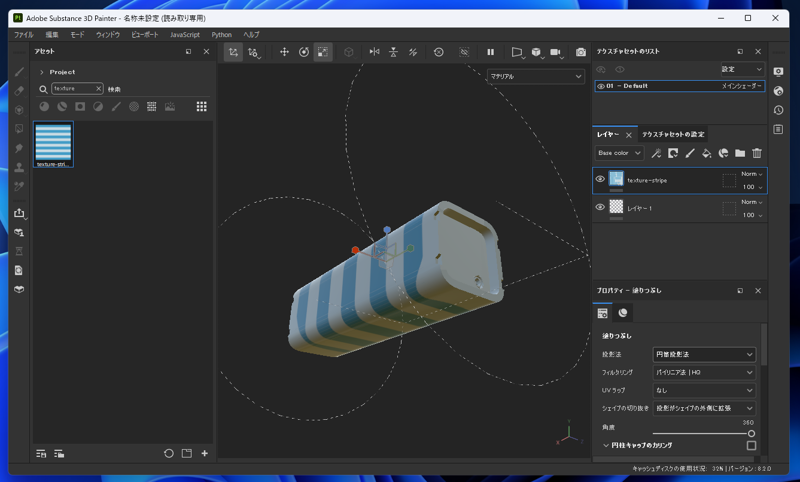Open the perspective view mode dropdown icon

[517, 52]
